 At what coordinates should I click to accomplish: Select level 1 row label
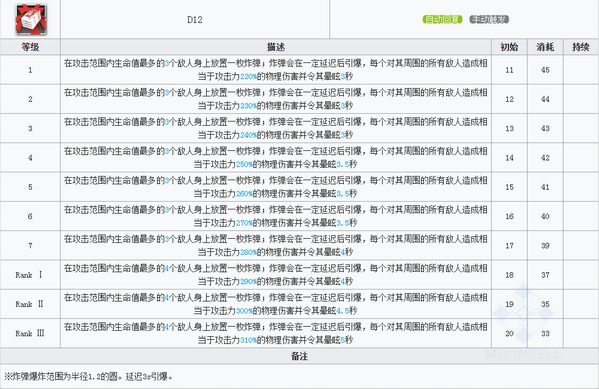[30, 70]
